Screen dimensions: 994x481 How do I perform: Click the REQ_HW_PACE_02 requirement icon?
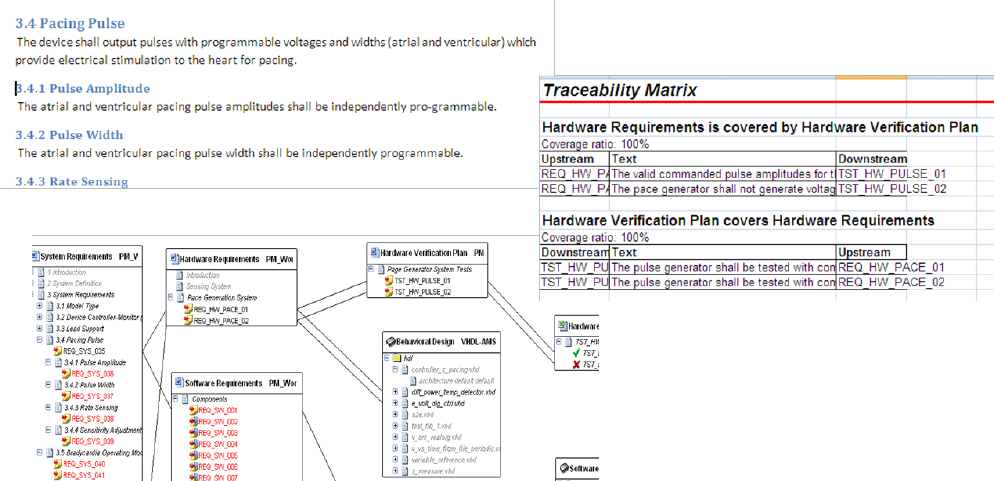pos(188,321)
